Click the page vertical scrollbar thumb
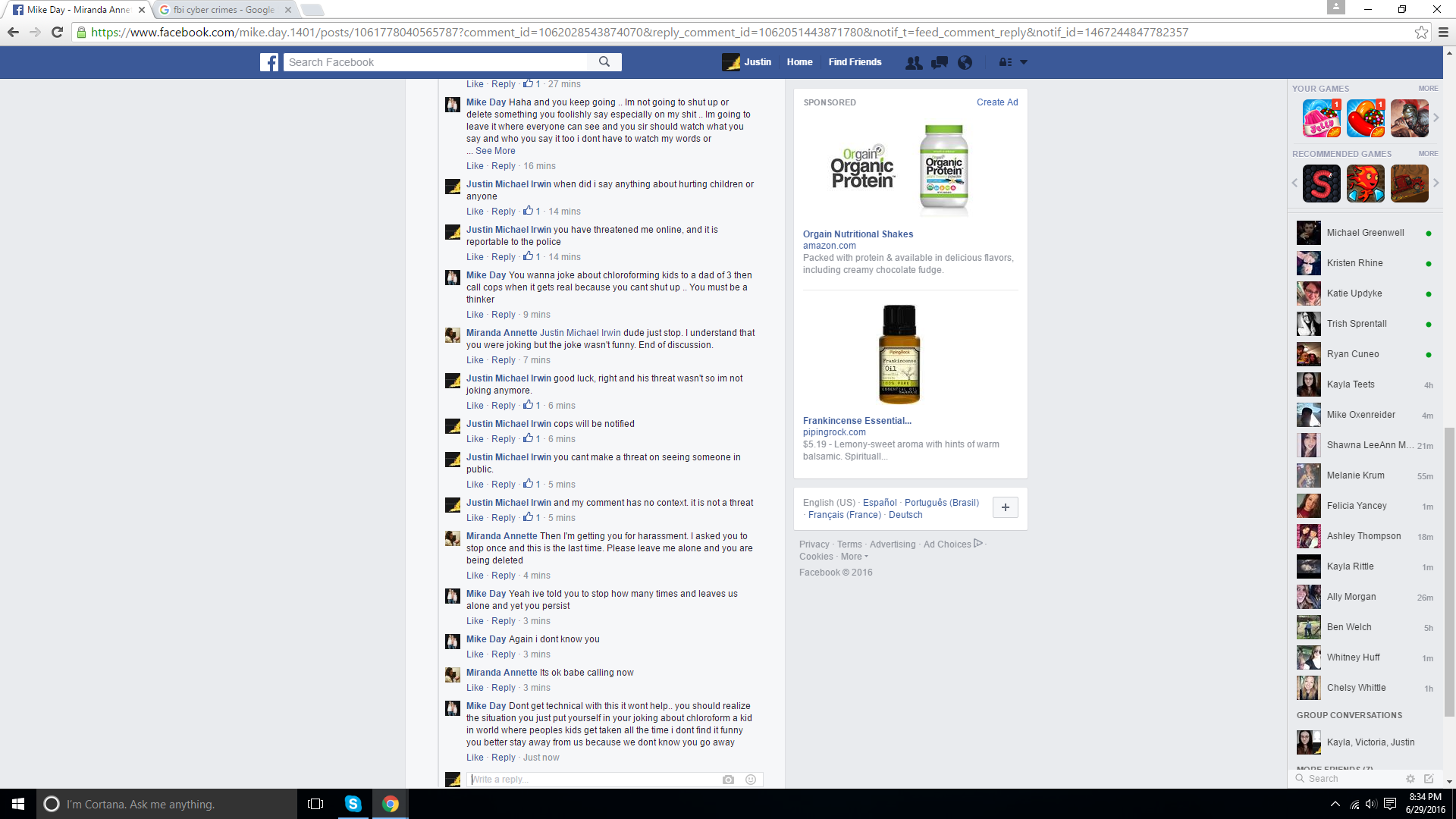Viewport: 1456px width, 819px height. [x=1449, y=573]
